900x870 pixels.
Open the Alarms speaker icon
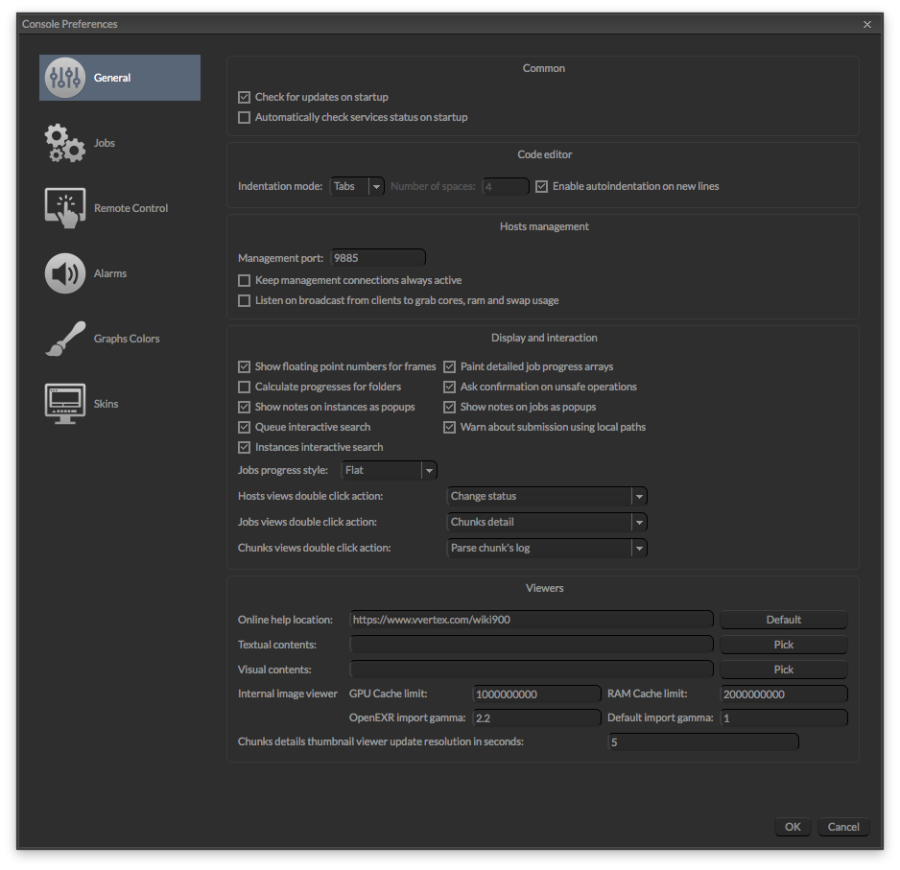pyautogui.click(x=64, y=272)
